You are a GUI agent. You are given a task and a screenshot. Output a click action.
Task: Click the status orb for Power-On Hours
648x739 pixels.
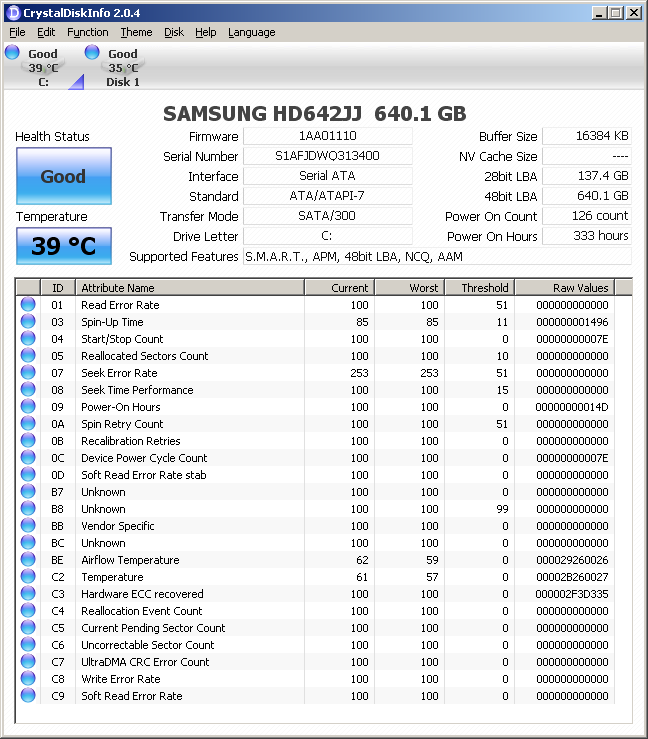pyautogui.click(x=28, y=406)
